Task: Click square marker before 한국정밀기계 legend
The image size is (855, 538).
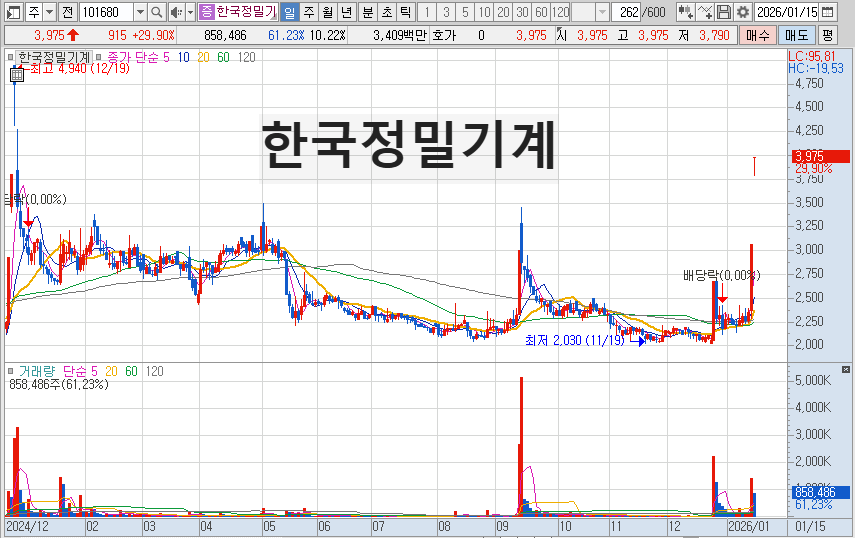Action: tap(10, 57)
